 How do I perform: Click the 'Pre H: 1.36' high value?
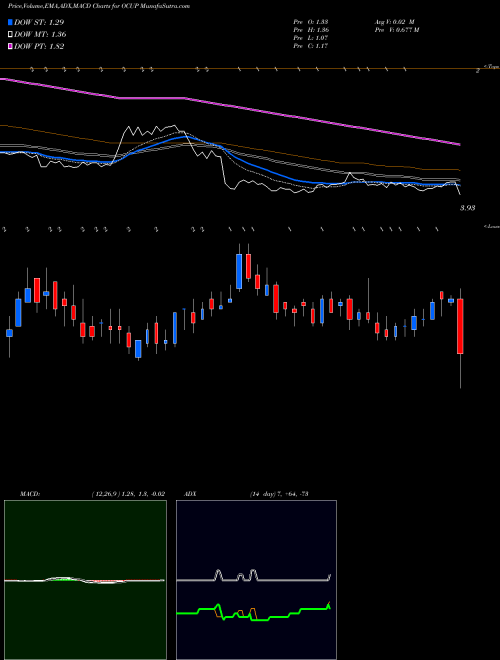coord(311,30)
